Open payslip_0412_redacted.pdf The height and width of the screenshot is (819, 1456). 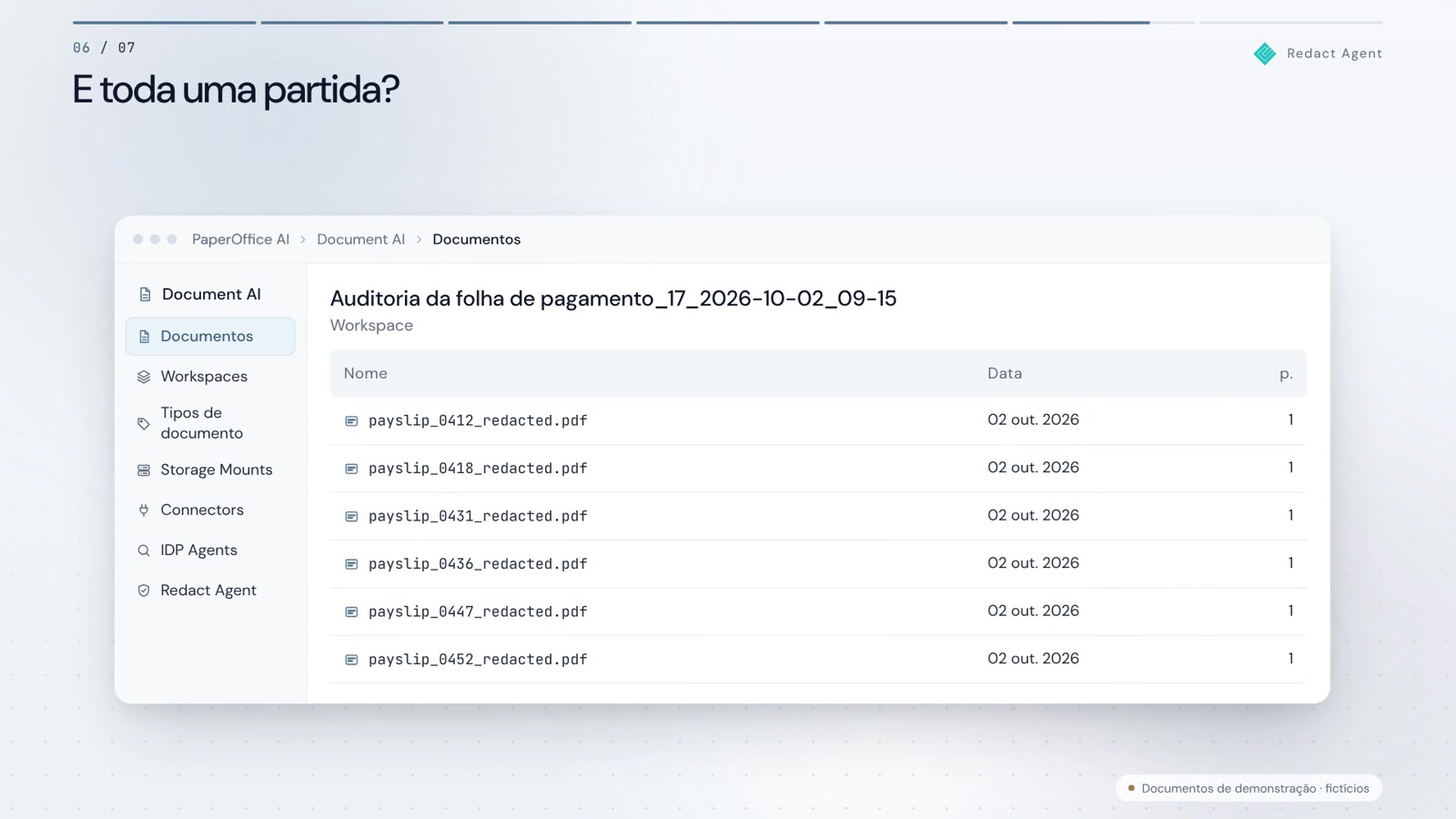[478, 420]
